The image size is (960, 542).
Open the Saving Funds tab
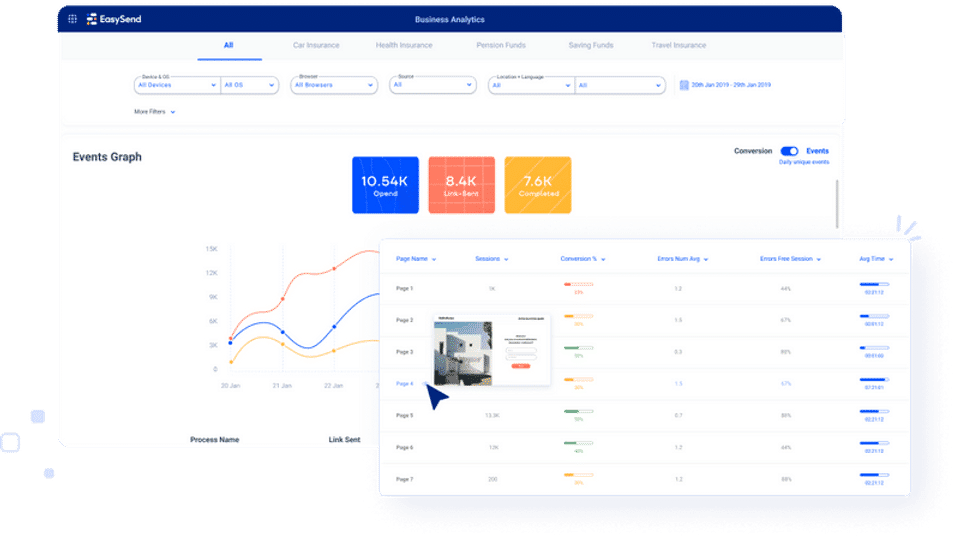click(x=591, y=45)
